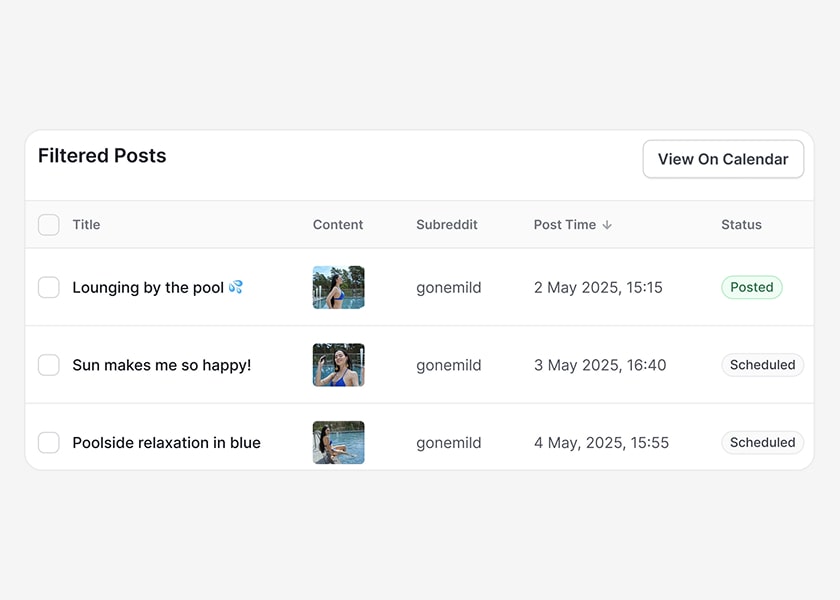Preview image of 'Sun makes me so happy!' post

point(338,365)
